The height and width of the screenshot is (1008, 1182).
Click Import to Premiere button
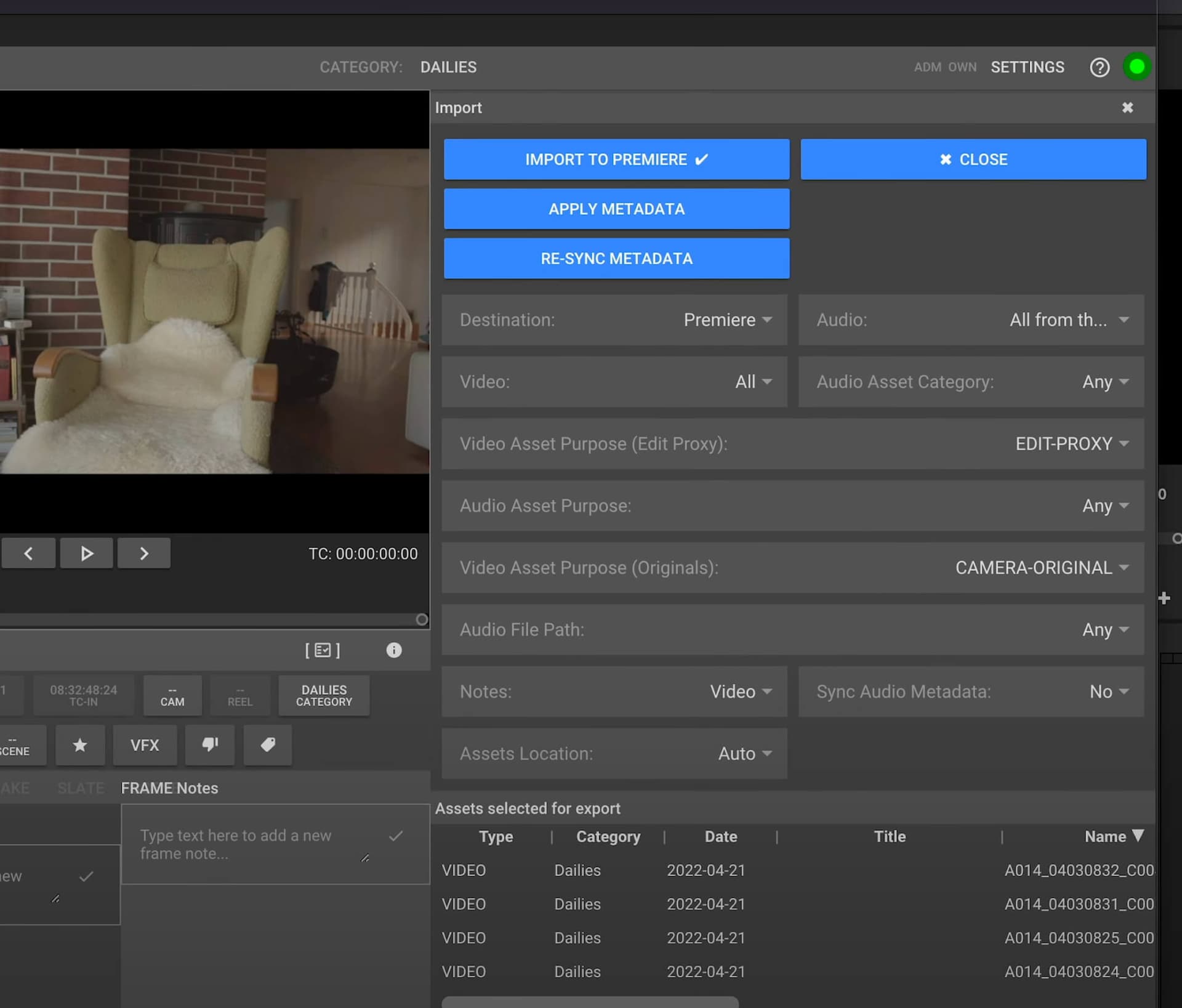click(616, 159)
